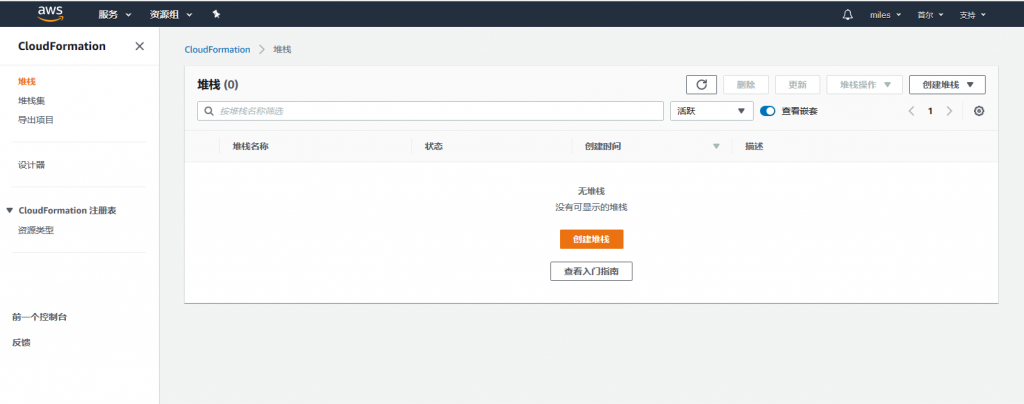Open the 活跃 status filter dropdown
This screenshot has width=1024, height=404.
pos(712,111)
